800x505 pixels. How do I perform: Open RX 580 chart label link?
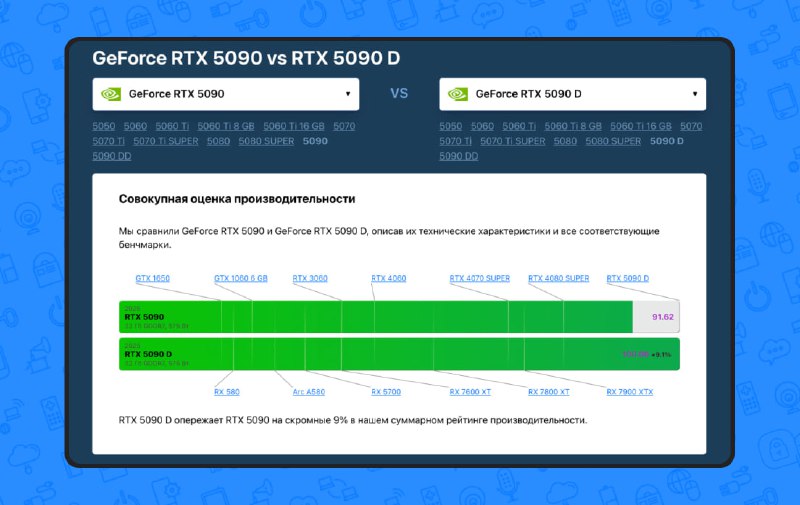click(x=227, y=392)
